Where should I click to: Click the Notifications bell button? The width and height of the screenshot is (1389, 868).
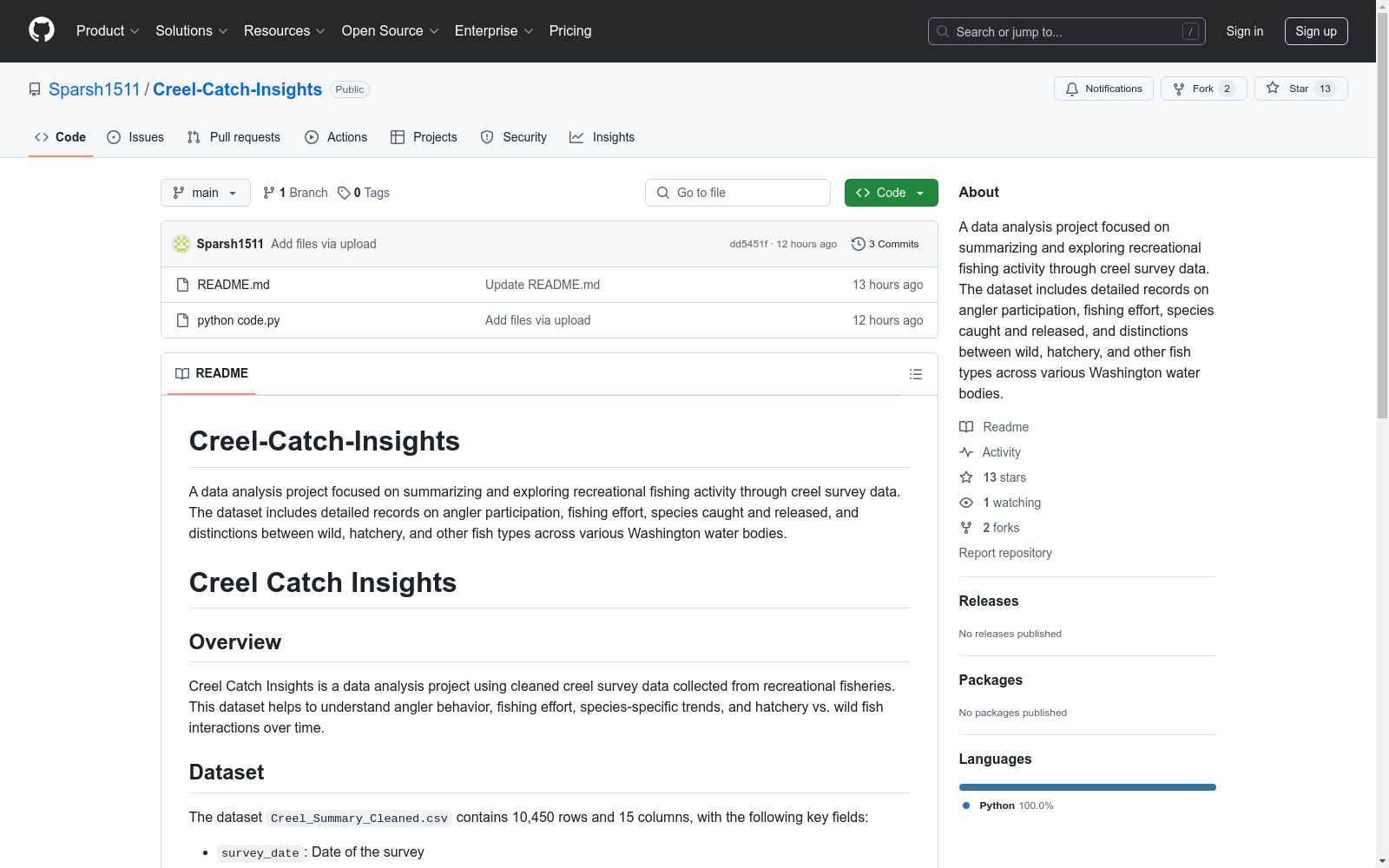pos(1103,89)
